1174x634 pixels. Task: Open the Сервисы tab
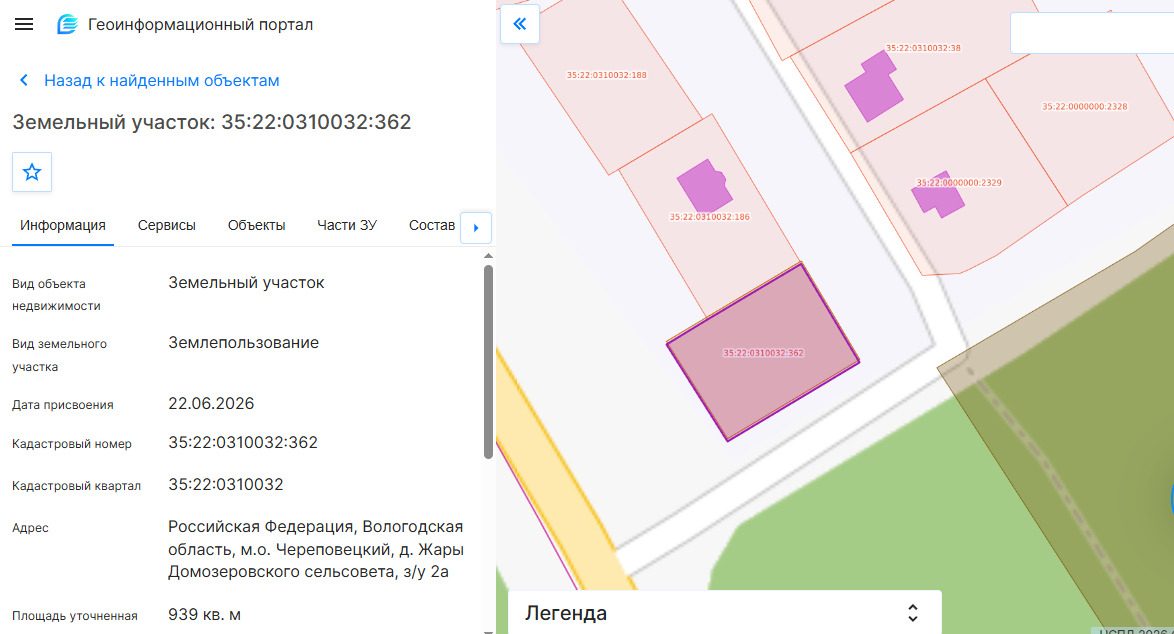click(166, 225)
